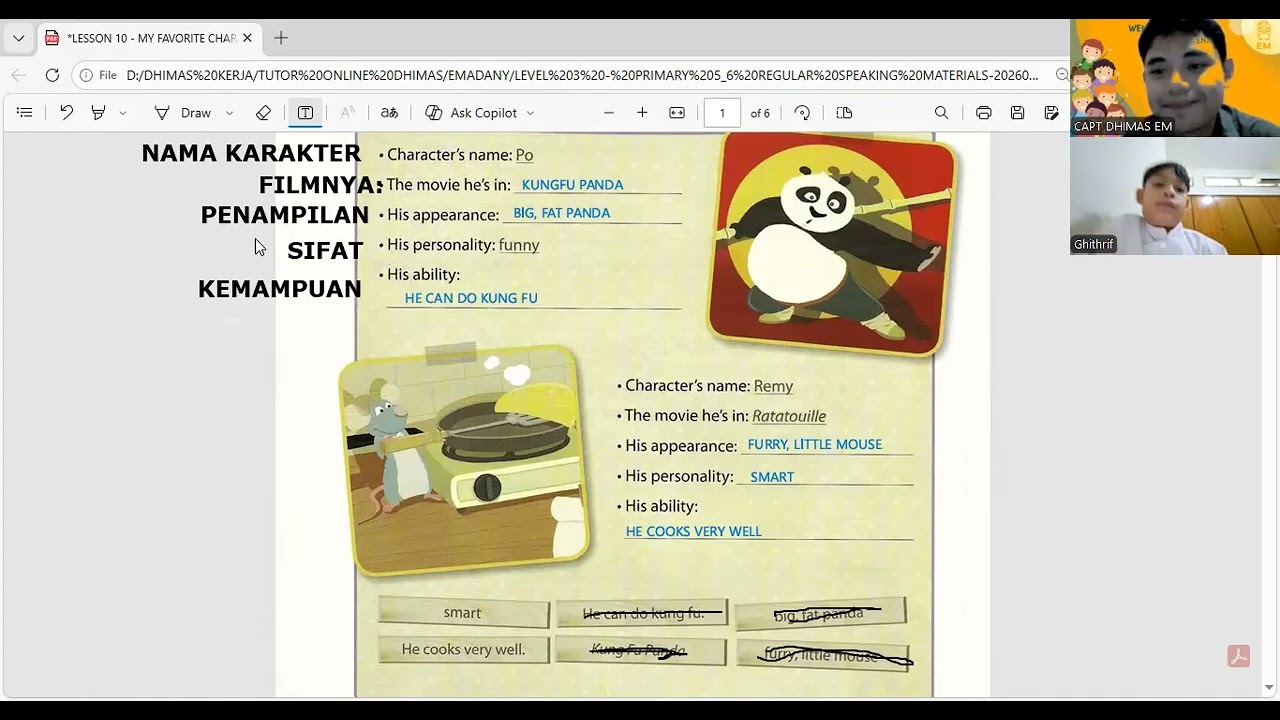Click the 'NAMA KARAKTER' annotation text
This screenshot has width=1280, height=720.
click(251, 153)
